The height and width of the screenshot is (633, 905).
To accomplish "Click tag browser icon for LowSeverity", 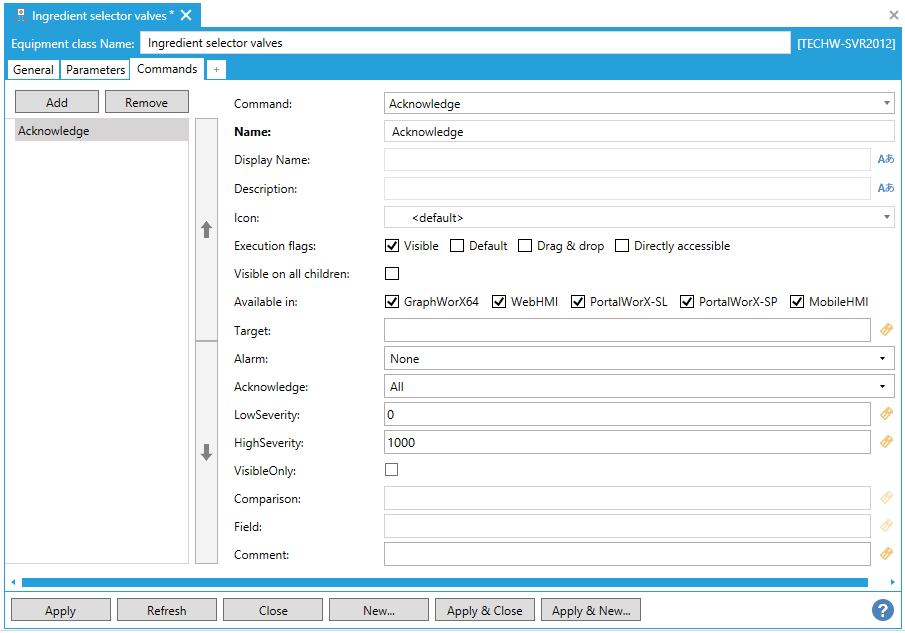I will tap(885, 414).
